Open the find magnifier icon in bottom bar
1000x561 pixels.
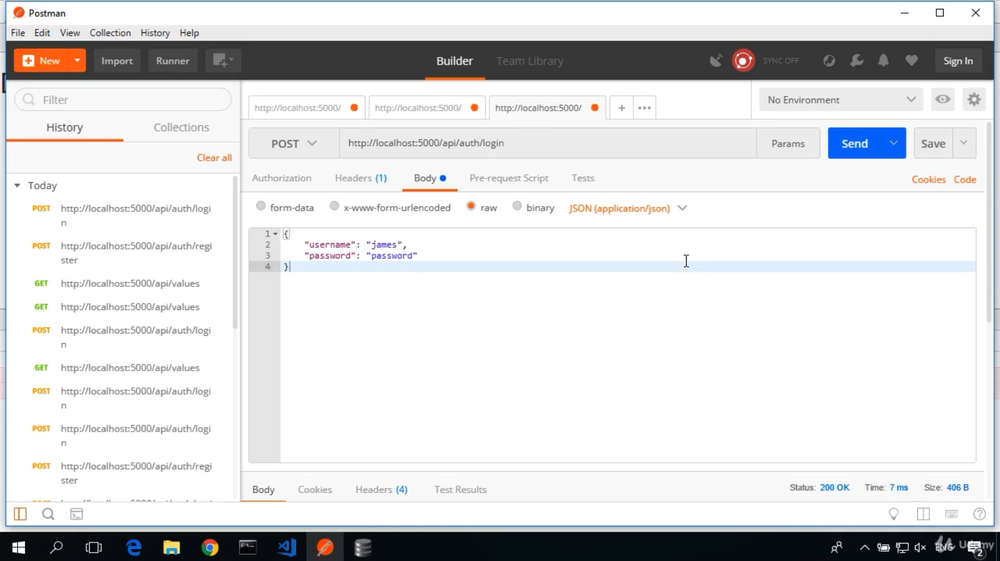[48, 514]
